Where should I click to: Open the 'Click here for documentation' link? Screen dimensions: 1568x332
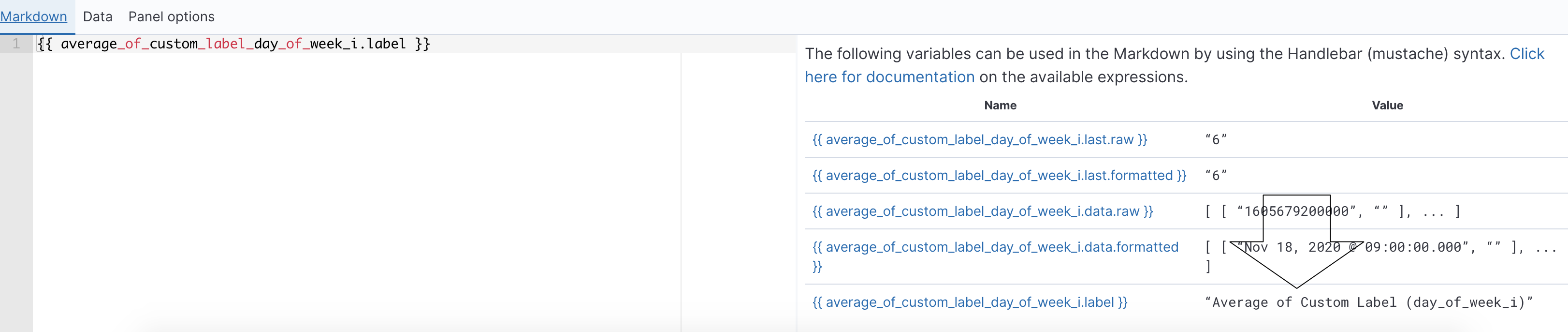click(1174, 65)
